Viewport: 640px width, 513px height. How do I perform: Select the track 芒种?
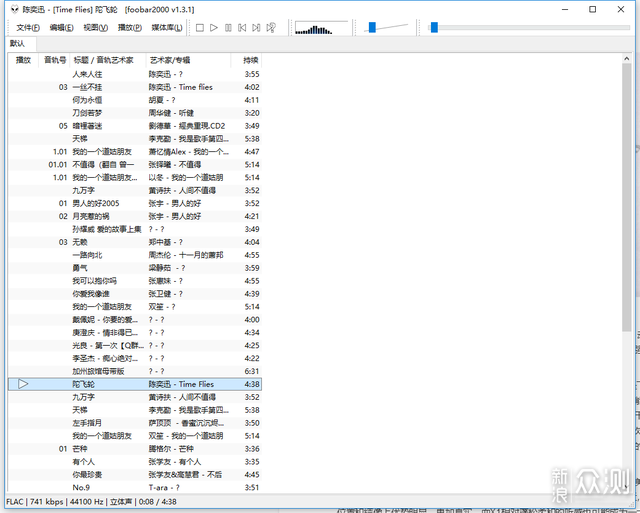click(x=135, y=449)
